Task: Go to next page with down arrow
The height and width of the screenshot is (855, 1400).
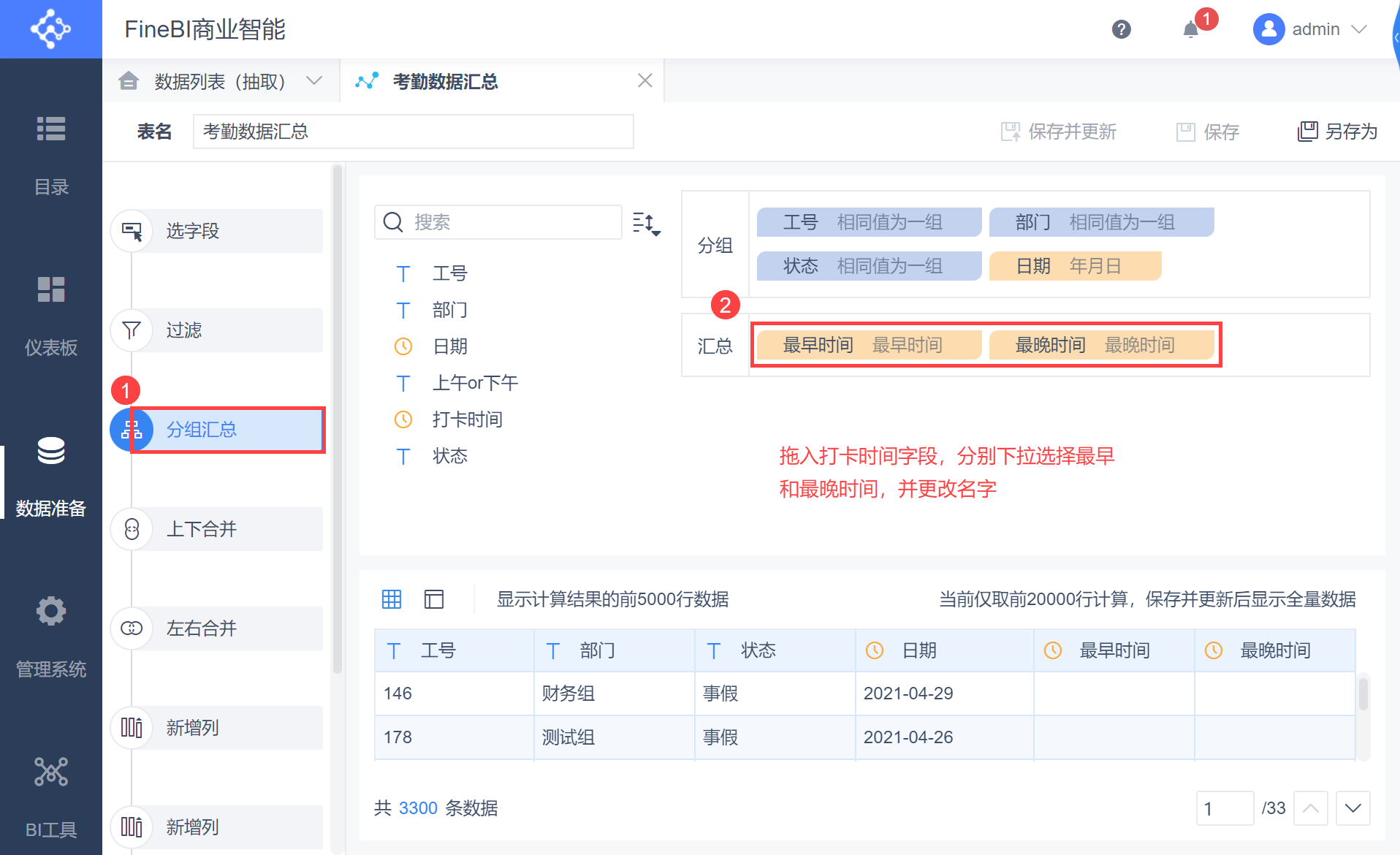Action: point(1353,808)
